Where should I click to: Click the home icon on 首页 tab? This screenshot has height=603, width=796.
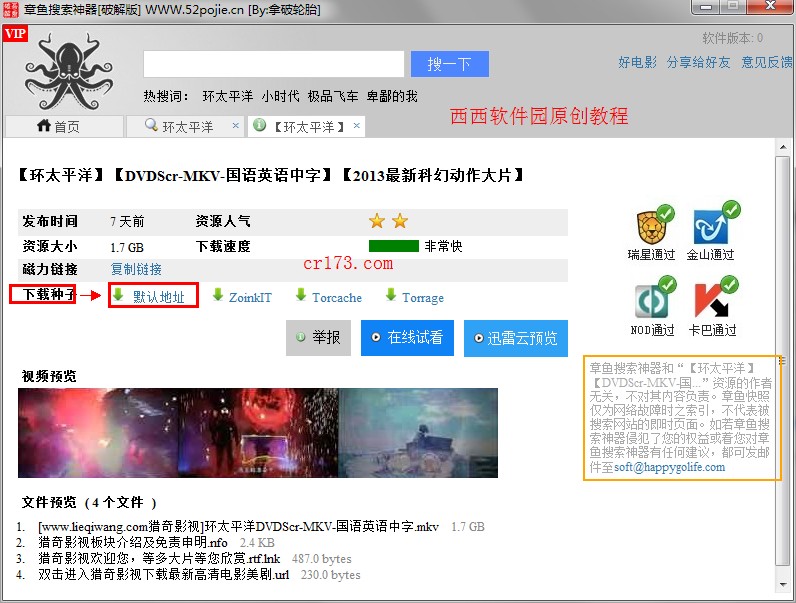click(x=44, y=125)
